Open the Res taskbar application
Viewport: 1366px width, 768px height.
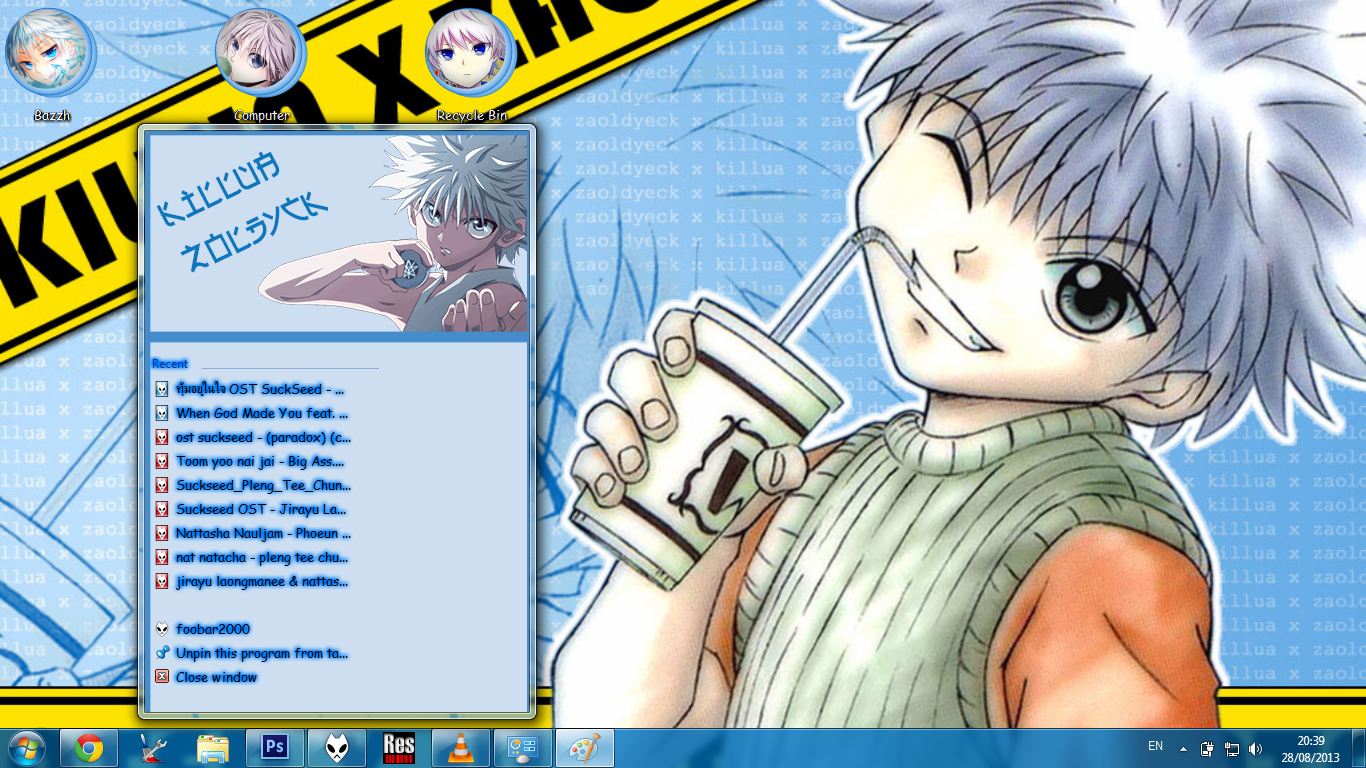398,748
